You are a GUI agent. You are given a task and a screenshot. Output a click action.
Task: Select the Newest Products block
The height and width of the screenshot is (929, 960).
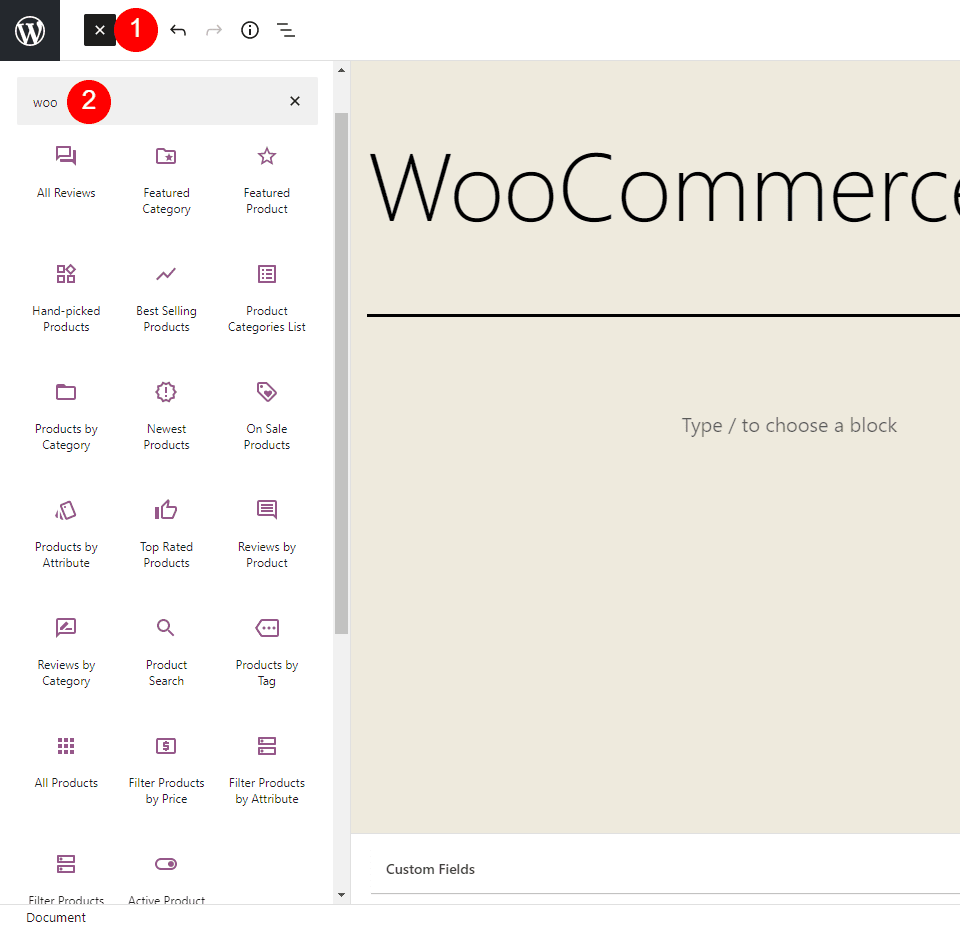166,413
